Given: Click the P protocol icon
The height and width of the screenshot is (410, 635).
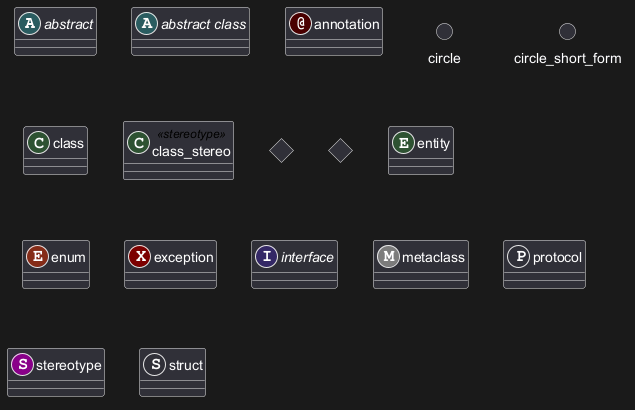Looking at the screenshot, I should (x=519, y=257).
